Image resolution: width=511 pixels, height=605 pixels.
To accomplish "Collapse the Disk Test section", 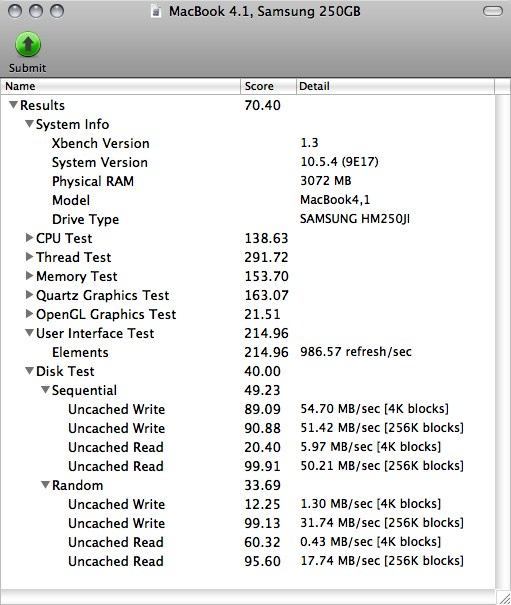I will tap(29, 370).
